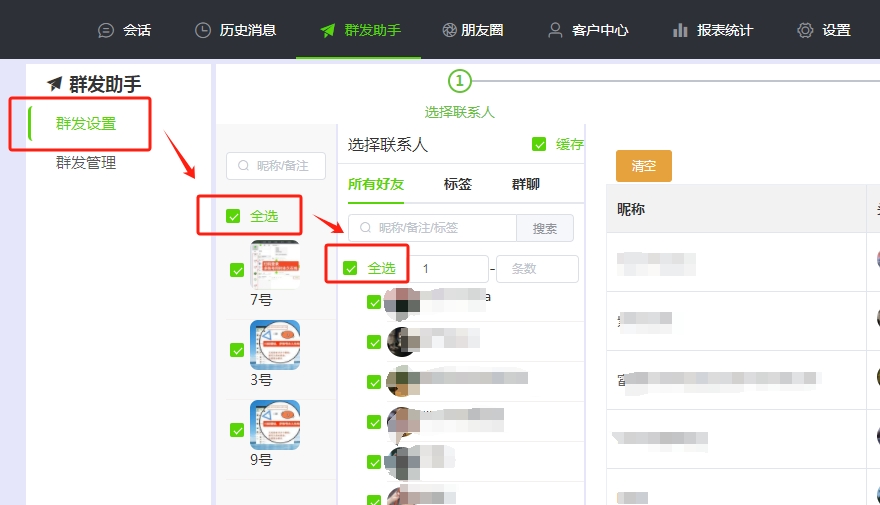Click the magnifier icon in the 昵称/备注 search box
This screenshot has height=505, width=880.
pos(244,166)
